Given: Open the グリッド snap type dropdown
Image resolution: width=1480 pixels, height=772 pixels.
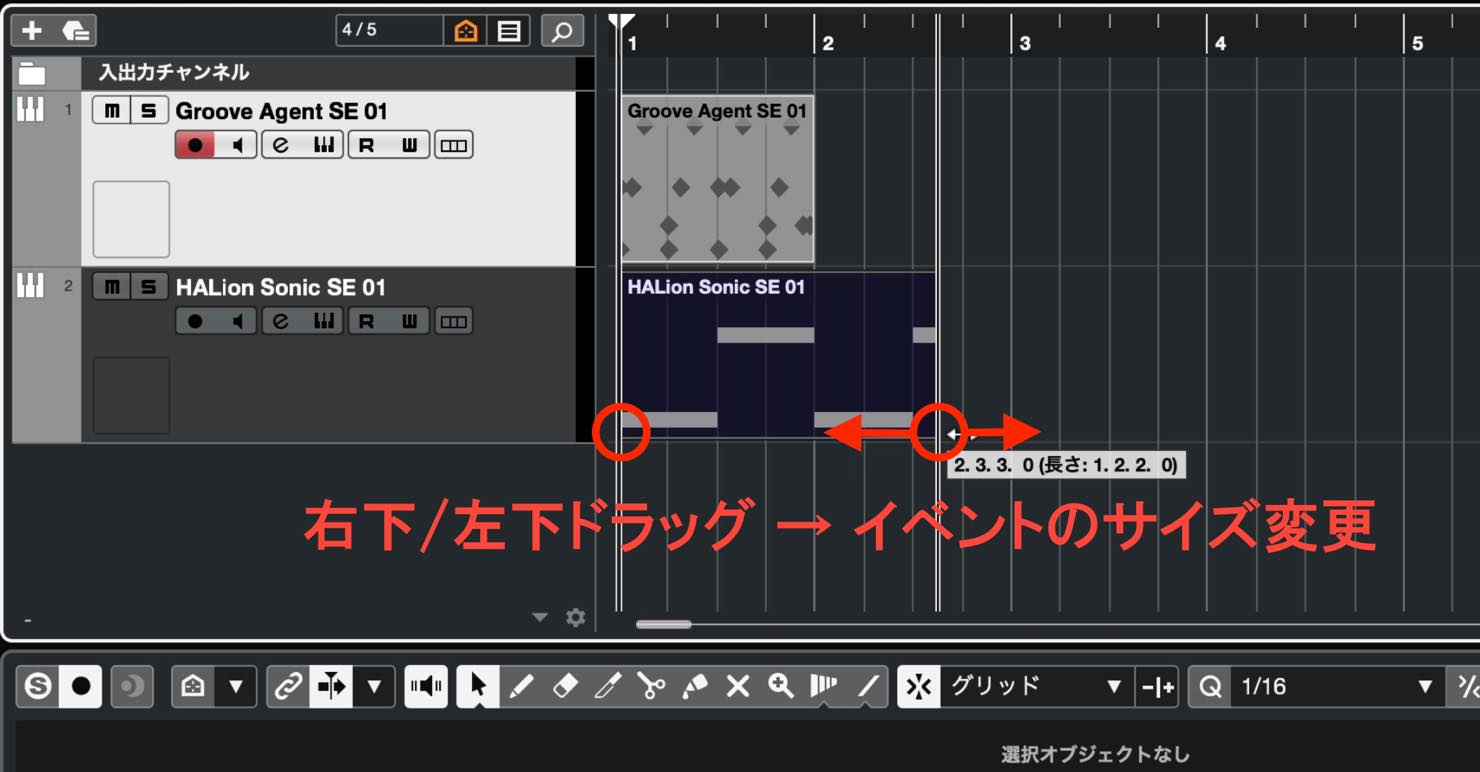Looking at the screenshot, I should pyautogui.click(x=1037, y=686).
